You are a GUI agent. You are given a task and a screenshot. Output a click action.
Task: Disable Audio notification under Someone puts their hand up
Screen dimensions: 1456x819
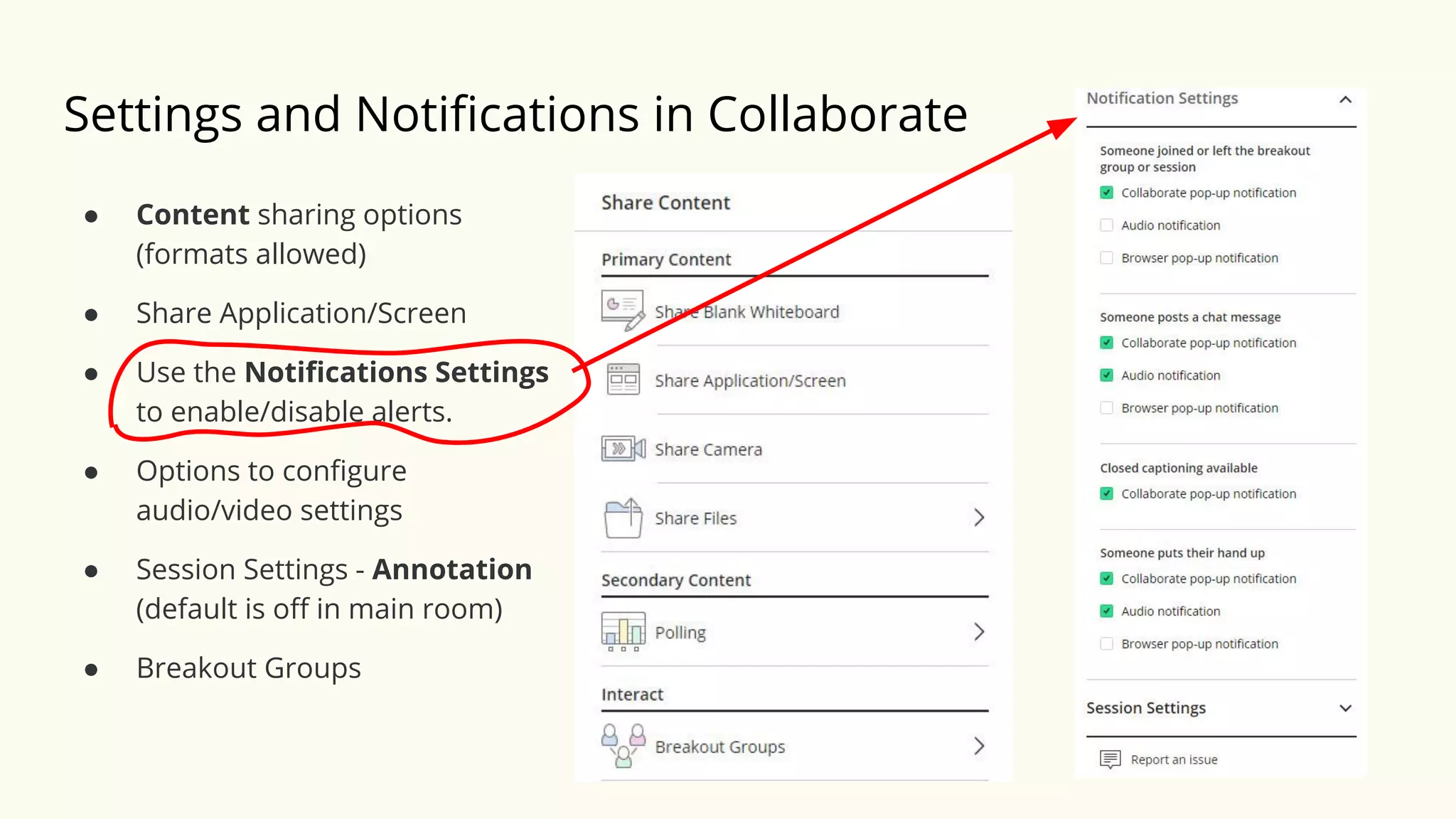(1106, 611)
